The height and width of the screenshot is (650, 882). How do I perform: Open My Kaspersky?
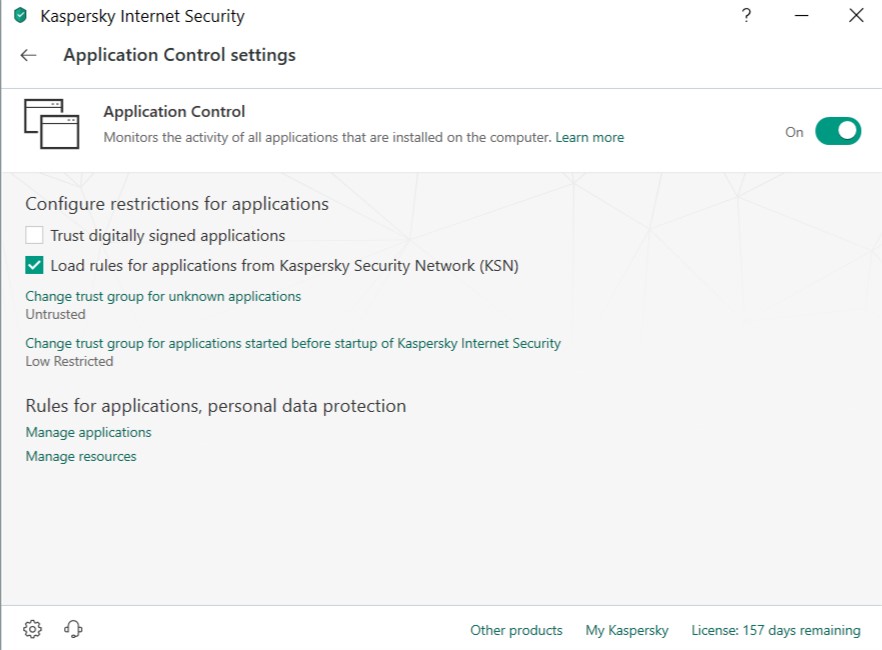point(627,631)
